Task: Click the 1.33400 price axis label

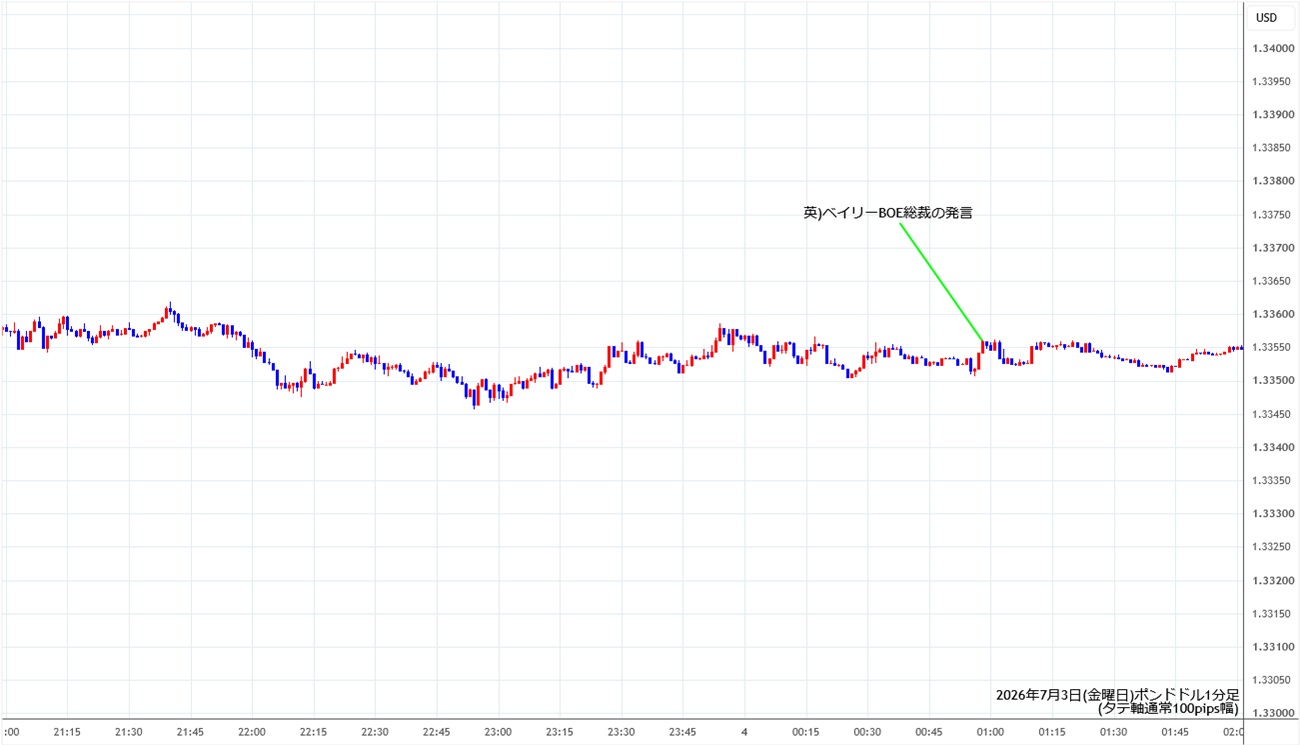Action: pos(1271,447)
